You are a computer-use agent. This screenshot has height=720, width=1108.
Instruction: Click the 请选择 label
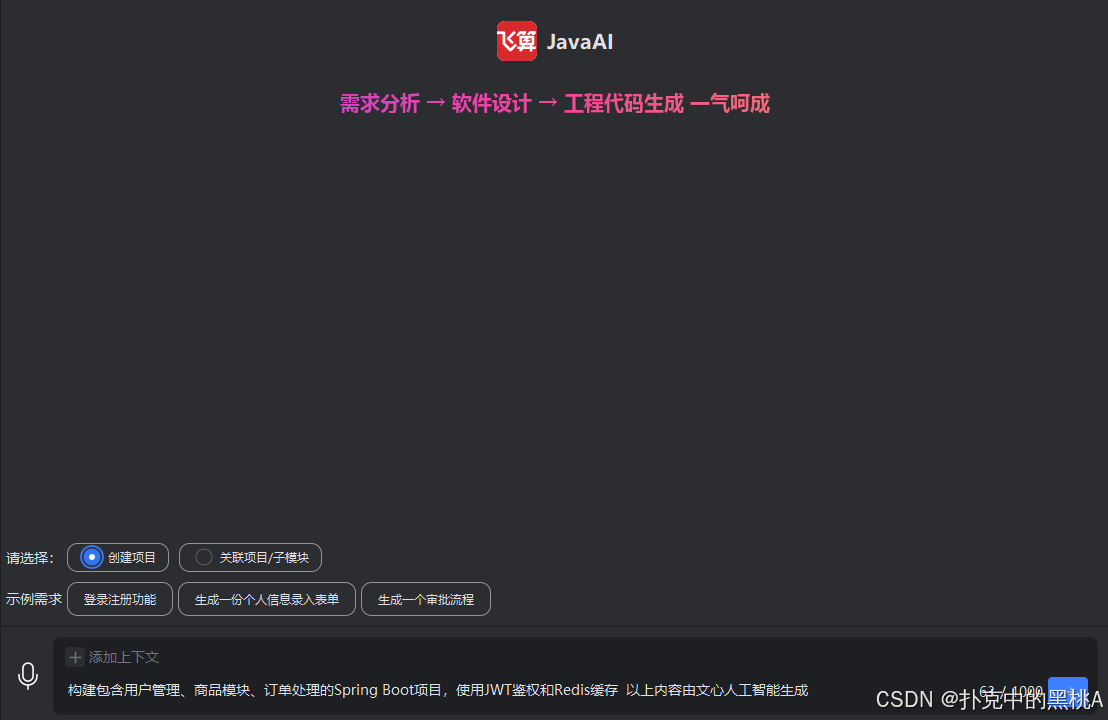click(30, 558)
